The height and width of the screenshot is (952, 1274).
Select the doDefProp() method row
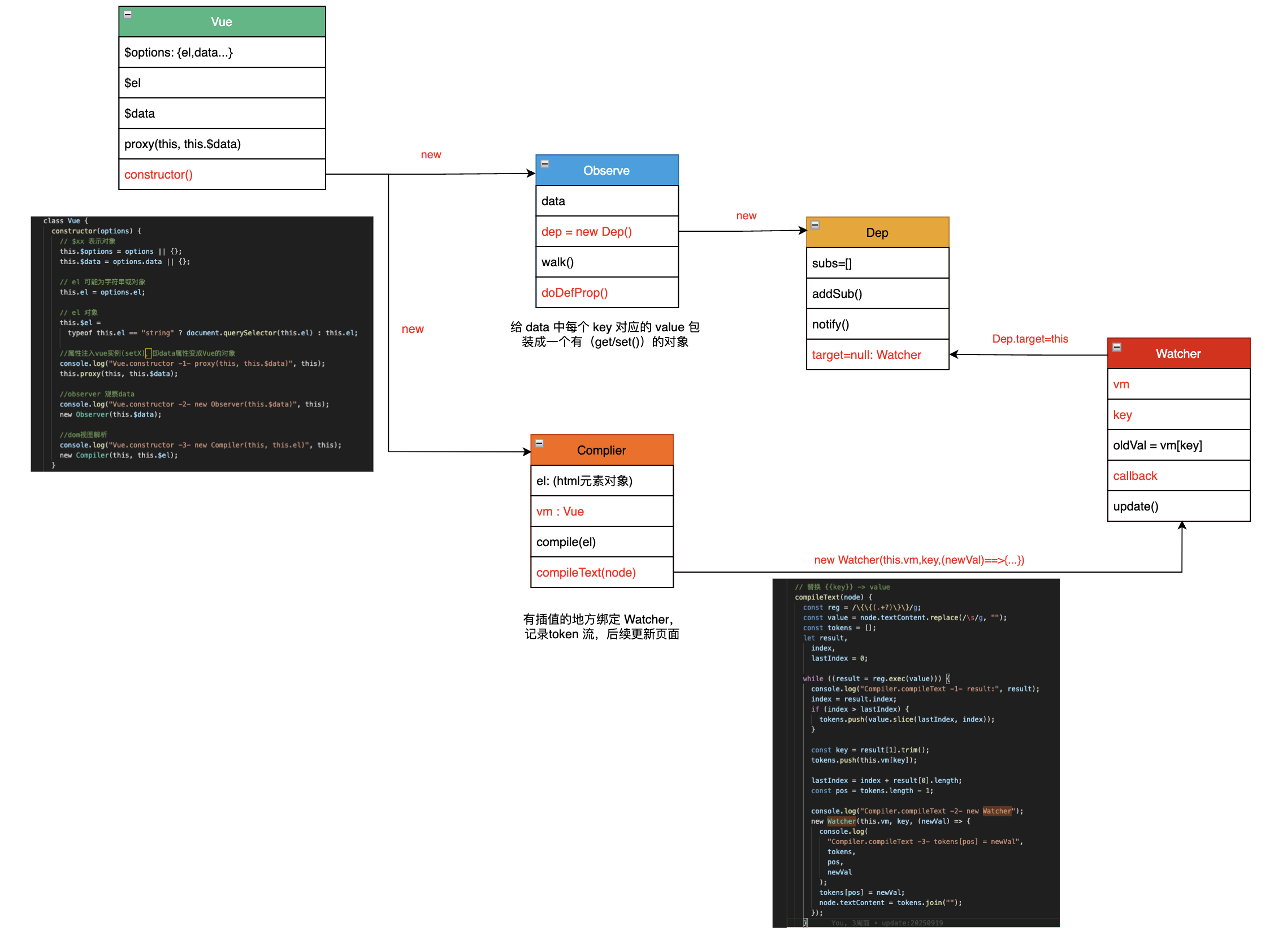point(606,293)
